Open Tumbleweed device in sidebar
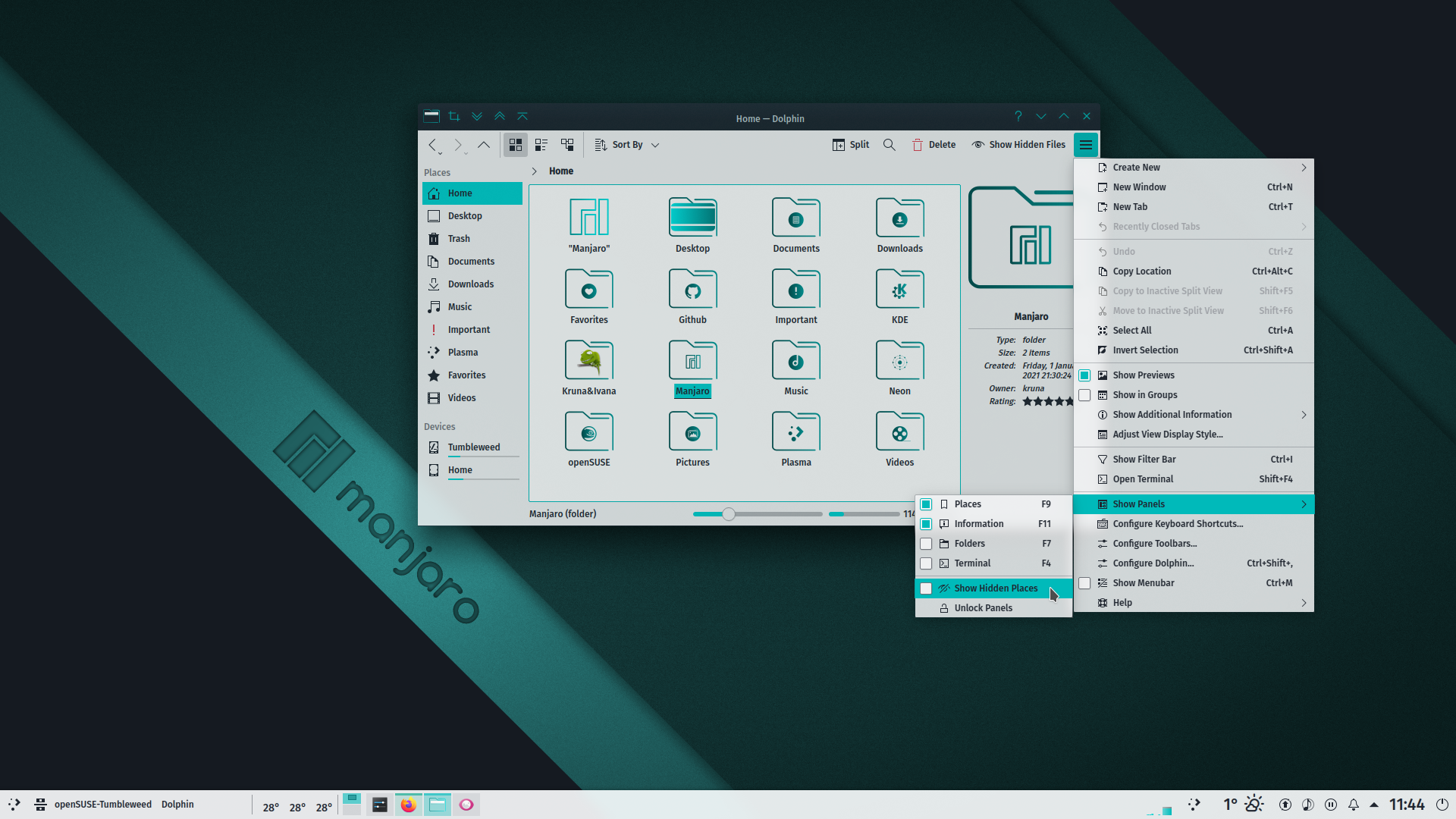The height and width of the screenshot is (819, 1456). [x=472, y=447]
